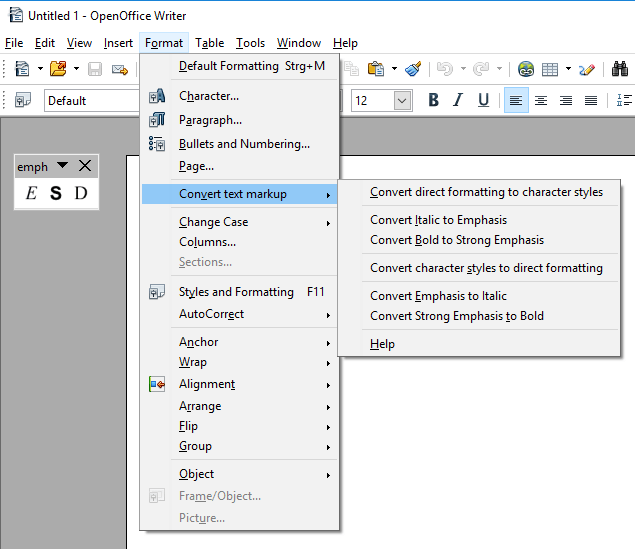Click the Document as E-mail icon
The width and height of the screenshot is (635, 549).
(119, 70)
